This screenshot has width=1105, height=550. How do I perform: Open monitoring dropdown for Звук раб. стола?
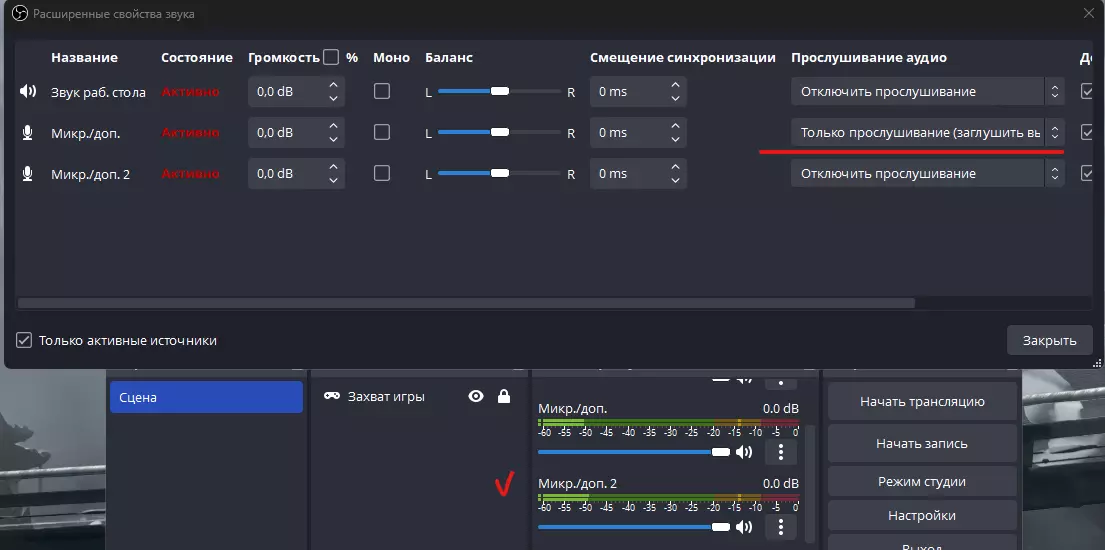tap(926, 92)
